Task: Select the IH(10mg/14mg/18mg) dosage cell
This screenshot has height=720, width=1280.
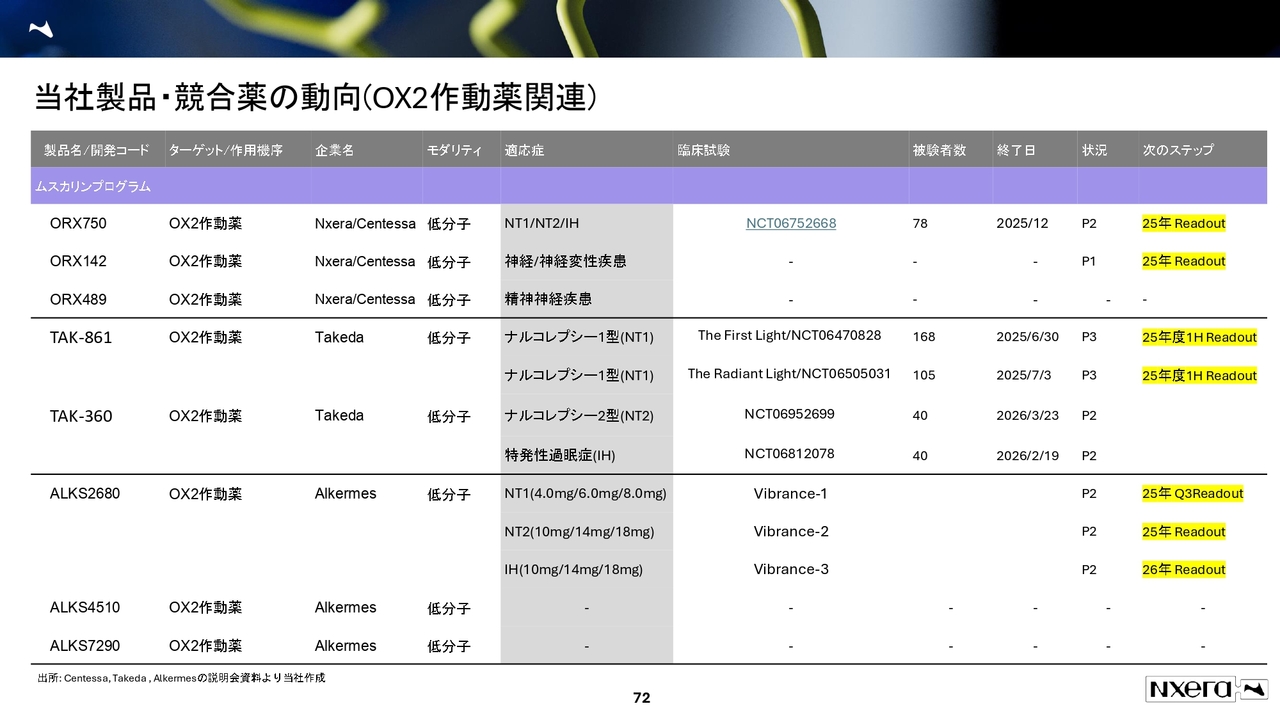Action: 574,570
